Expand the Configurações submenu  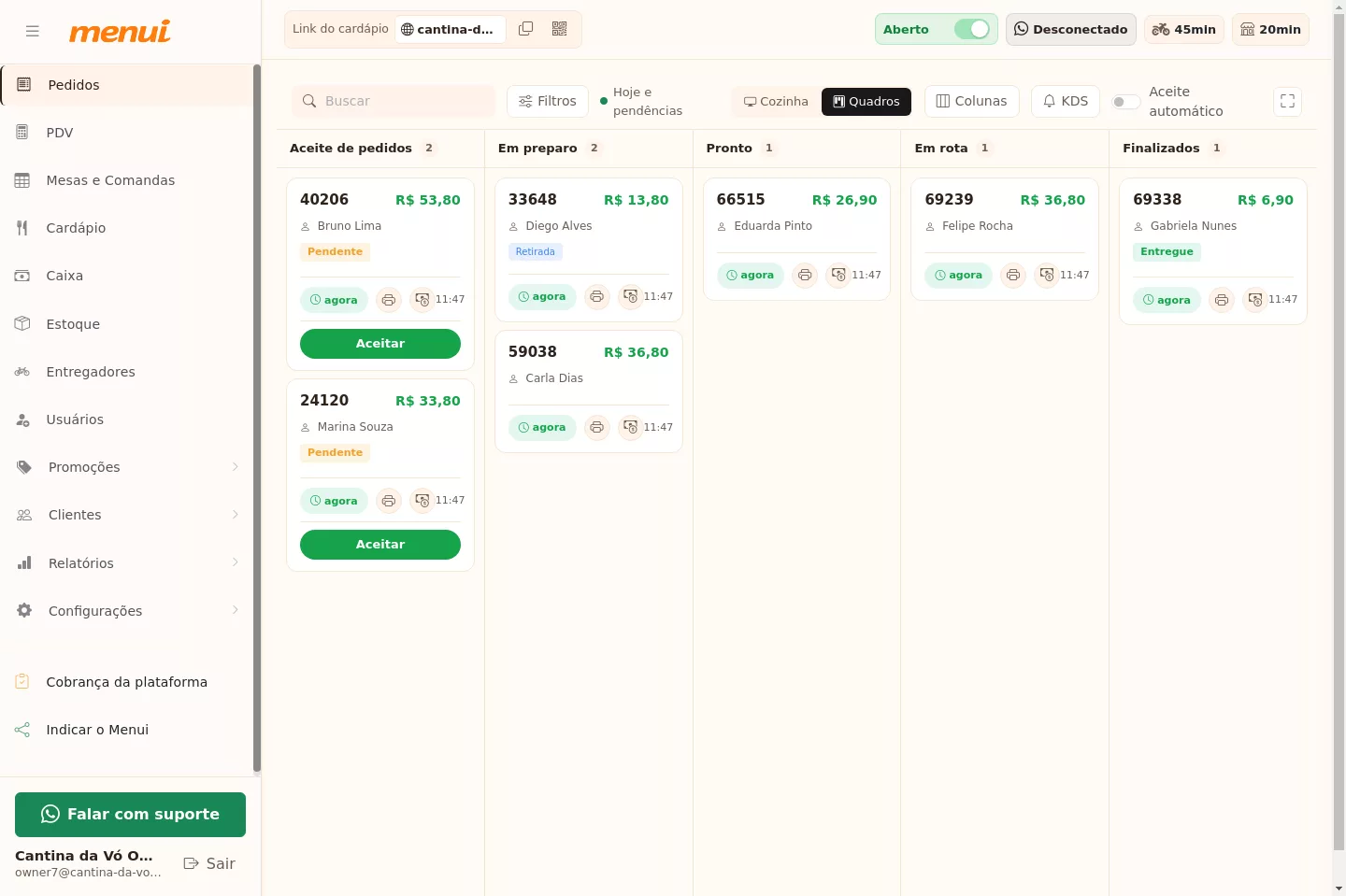(235, 610)
